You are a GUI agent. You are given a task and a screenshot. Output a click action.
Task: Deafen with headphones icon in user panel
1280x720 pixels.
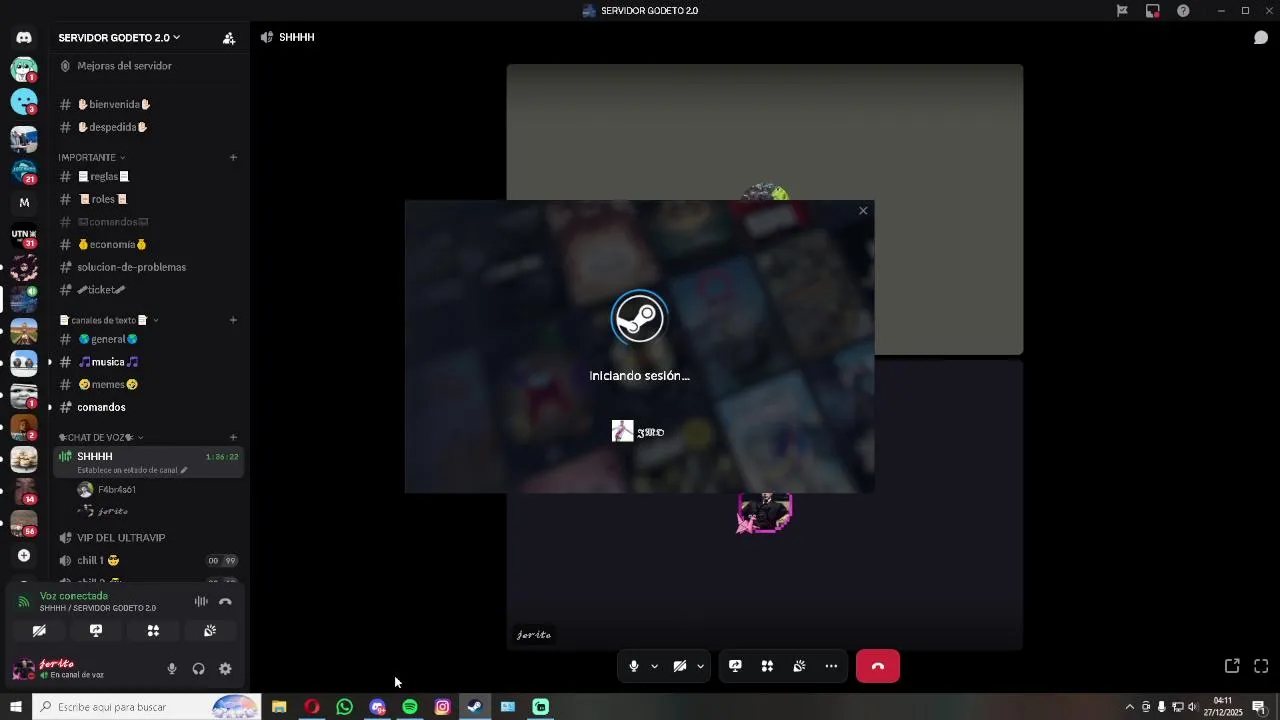point(198,669)
